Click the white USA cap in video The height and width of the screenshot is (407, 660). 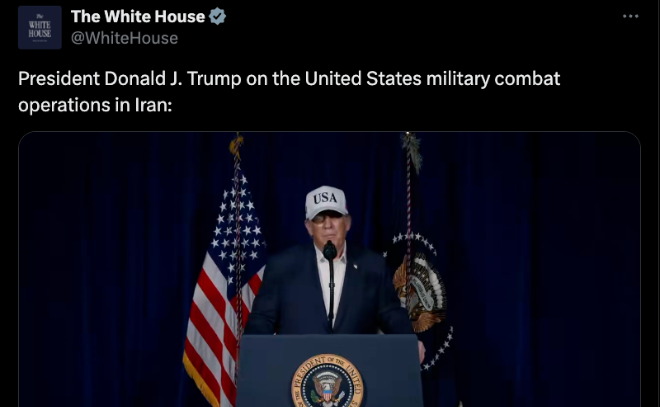[x=326, y=202]
